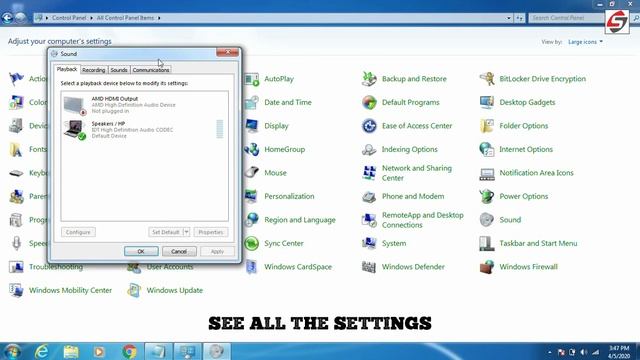Select AMD HDMI Output device
Image resolution: width=640 pixels, height=360 pixels.
point(144,105)
